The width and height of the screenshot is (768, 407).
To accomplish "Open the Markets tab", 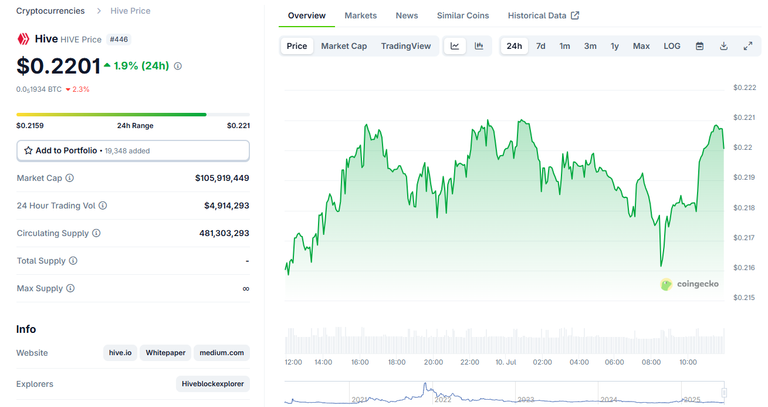I will point(360,16).
